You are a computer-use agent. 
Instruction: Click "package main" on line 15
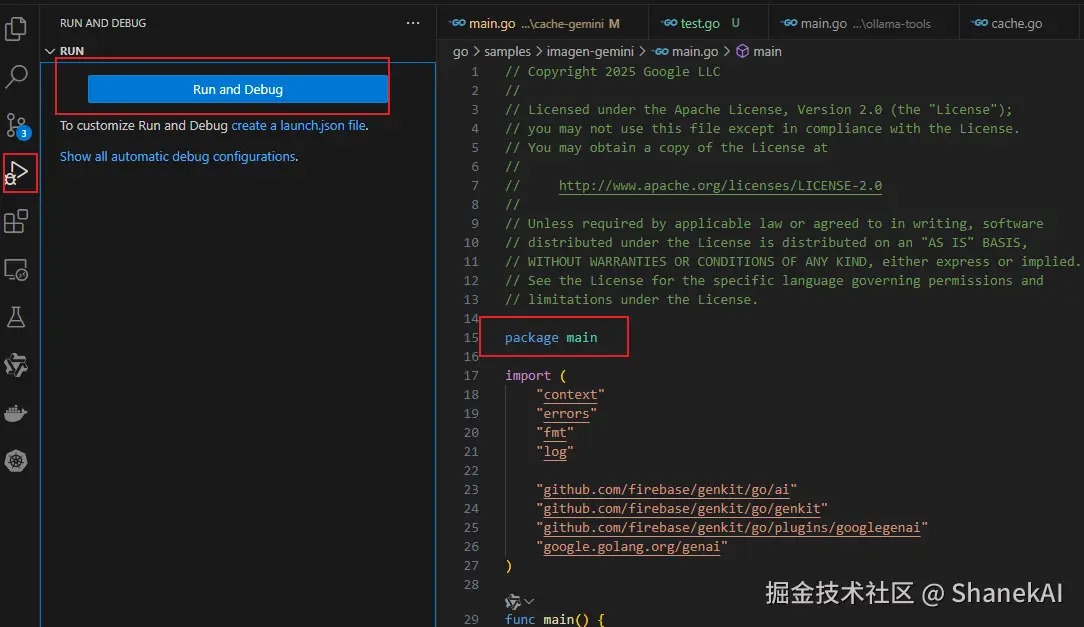(x=551, y=337)
